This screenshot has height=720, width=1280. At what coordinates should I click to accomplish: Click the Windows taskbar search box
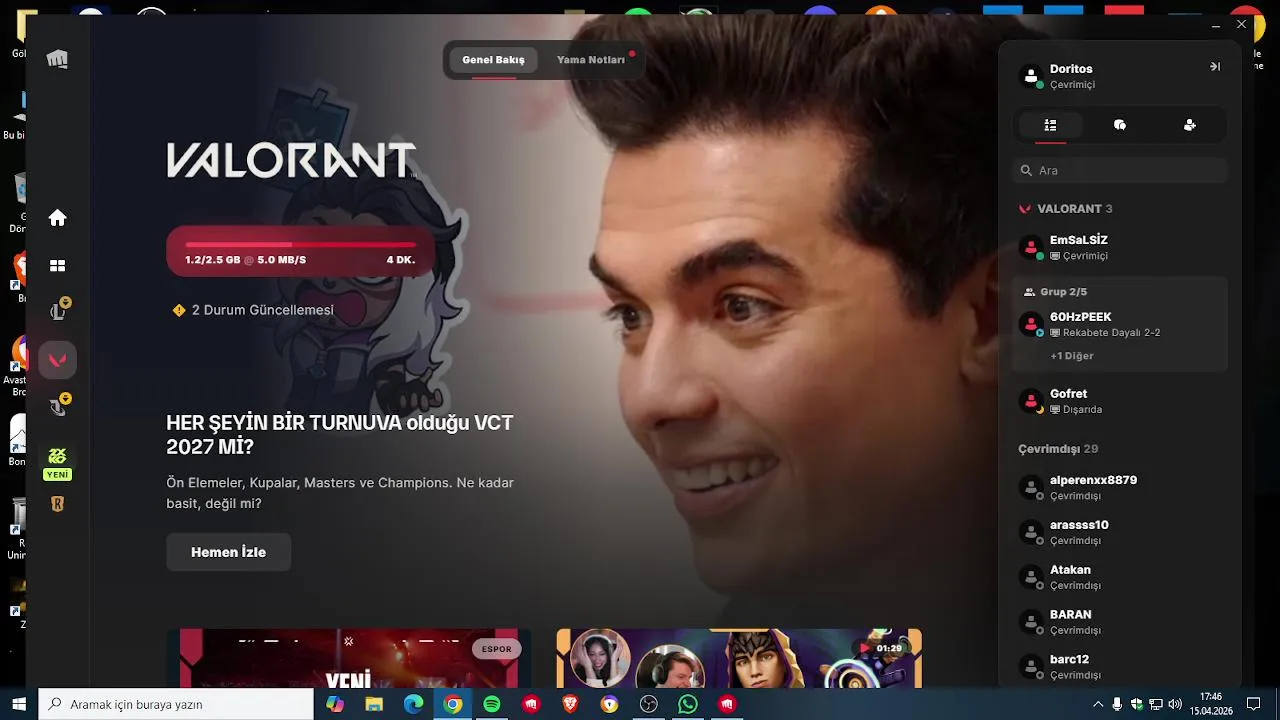pyautogui.click(x=176, y=704)
